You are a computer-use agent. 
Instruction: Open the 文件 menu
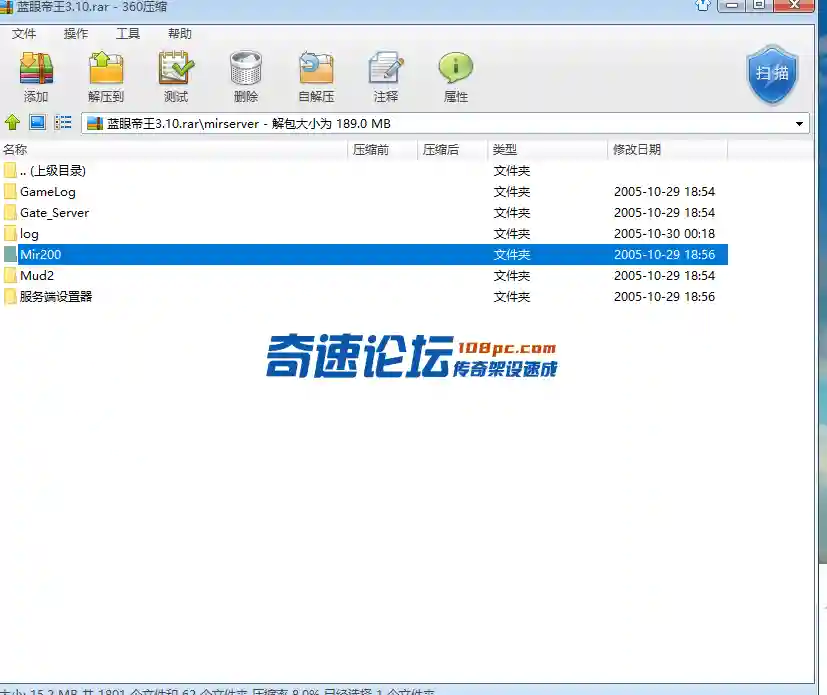24,34
